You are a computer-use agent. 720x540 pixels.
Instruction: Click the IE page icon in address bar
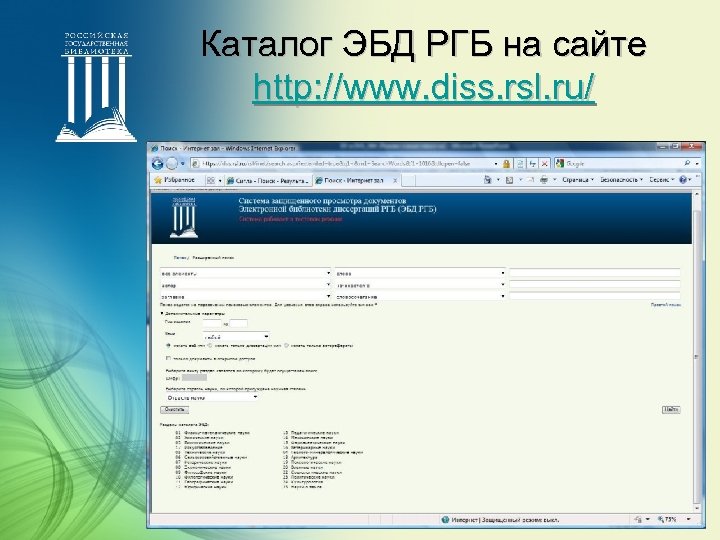195,163
